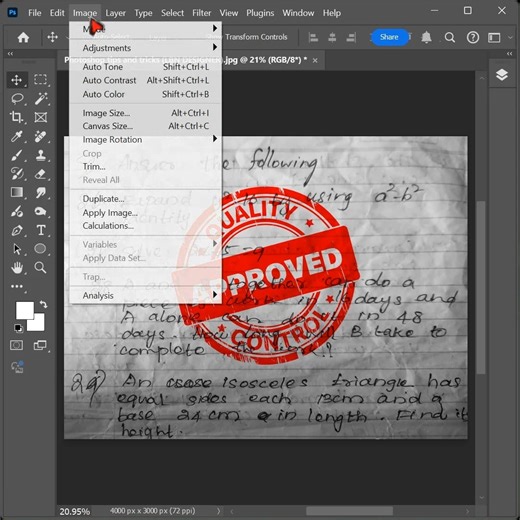The image size is (520, 520).
Task: Change screen mode icon
Action: (x=40, y=345)
